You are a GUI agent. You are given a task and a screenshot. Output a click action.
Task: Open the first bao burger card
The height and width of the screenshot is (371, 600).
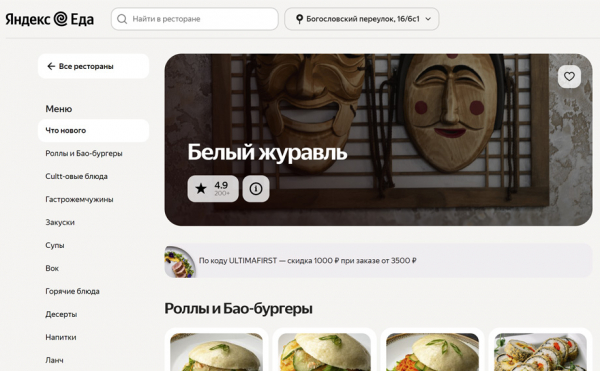pos(217,350)
